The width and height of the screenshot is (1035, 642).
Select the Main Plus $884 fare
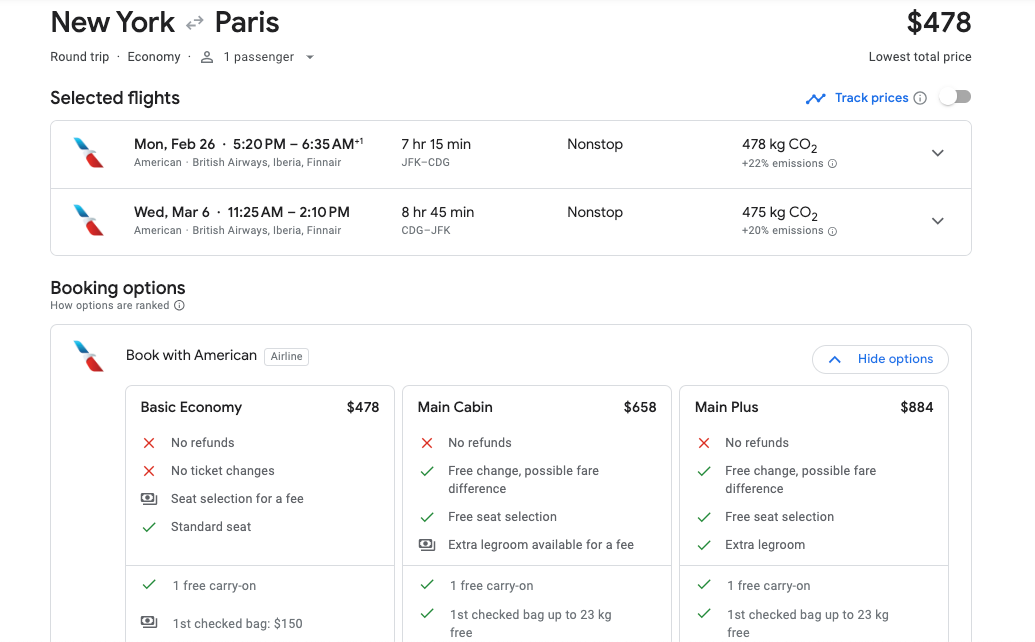click(x=813, y=407)
